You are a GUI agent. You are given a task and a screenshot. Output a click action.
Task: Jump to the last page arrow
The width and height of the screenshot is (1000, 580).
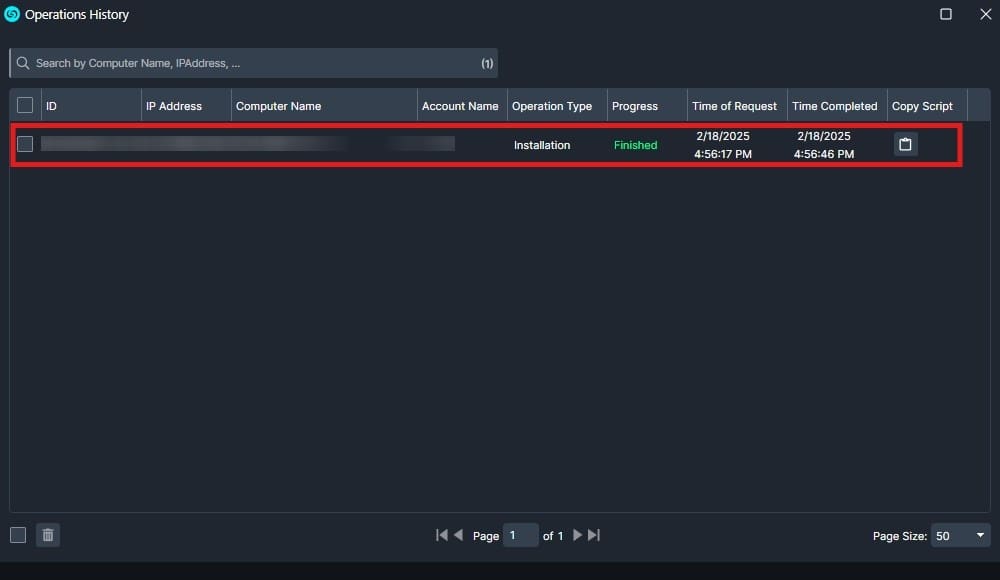[594, 535]
